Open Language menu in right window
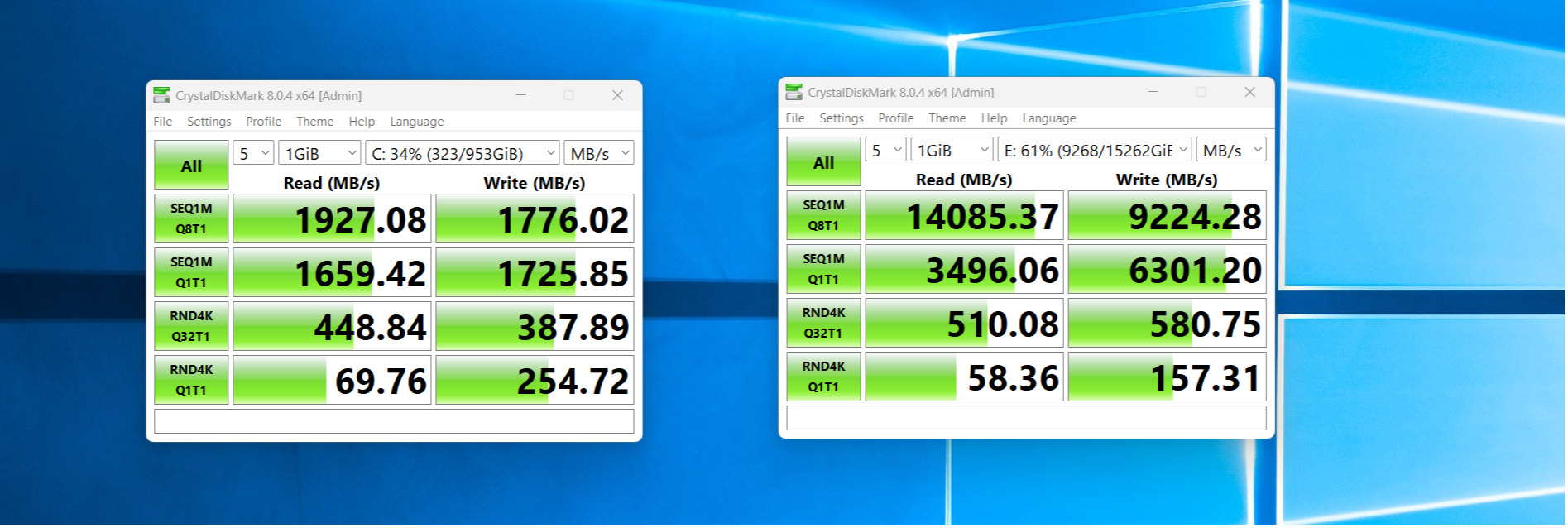 (x=1049, y=118)
